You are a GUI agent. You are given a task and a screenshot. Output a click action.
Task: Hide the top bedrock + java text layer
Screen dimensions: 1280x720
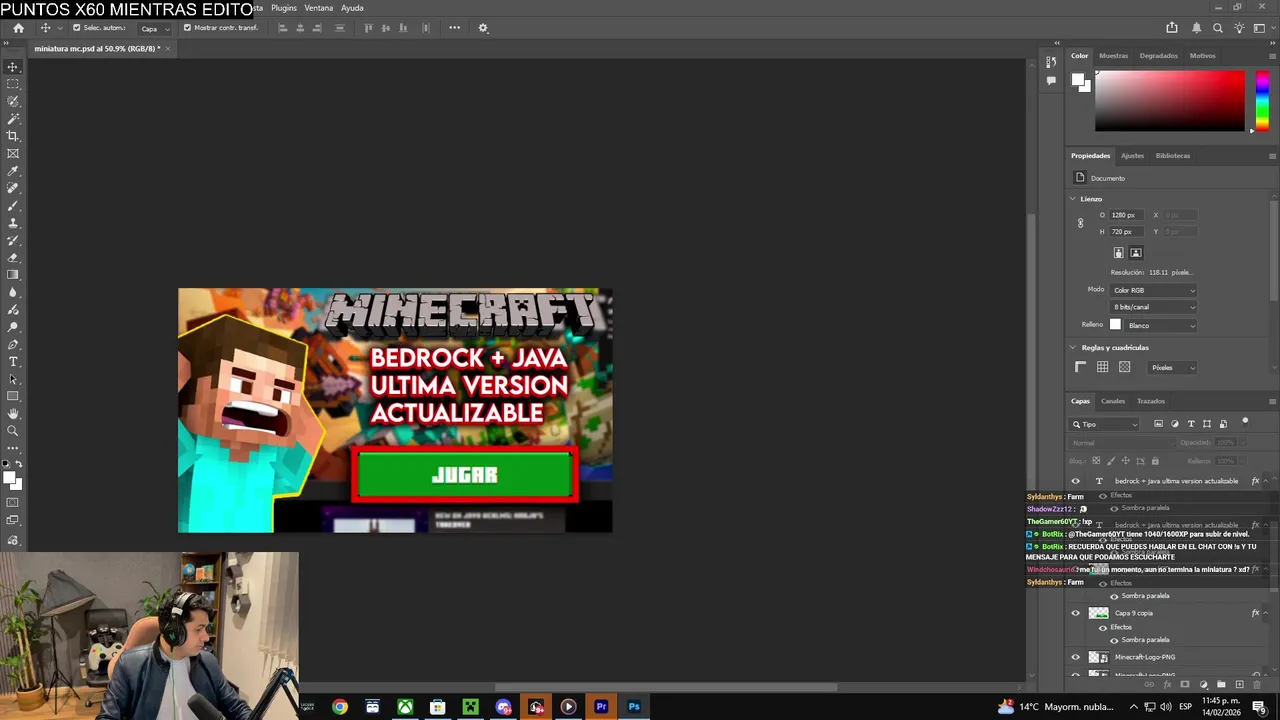tap(1076, 481)
